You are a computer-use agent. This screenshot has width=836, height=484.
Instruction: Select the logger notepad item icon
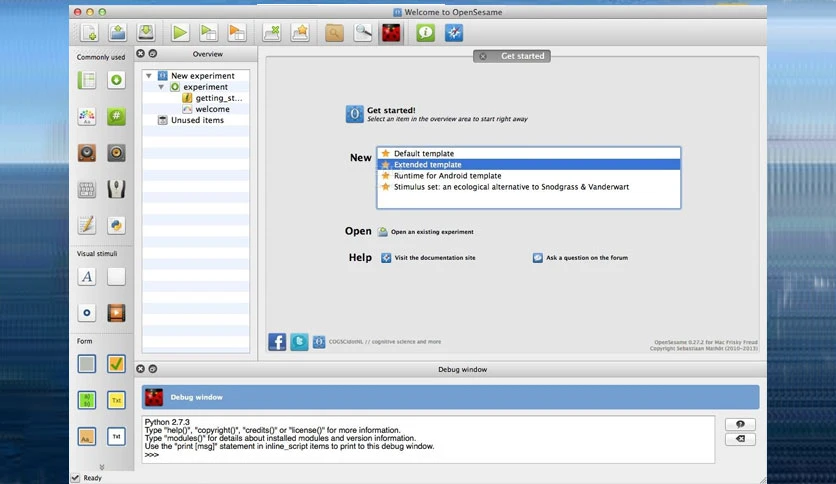[x=87, y=225]
